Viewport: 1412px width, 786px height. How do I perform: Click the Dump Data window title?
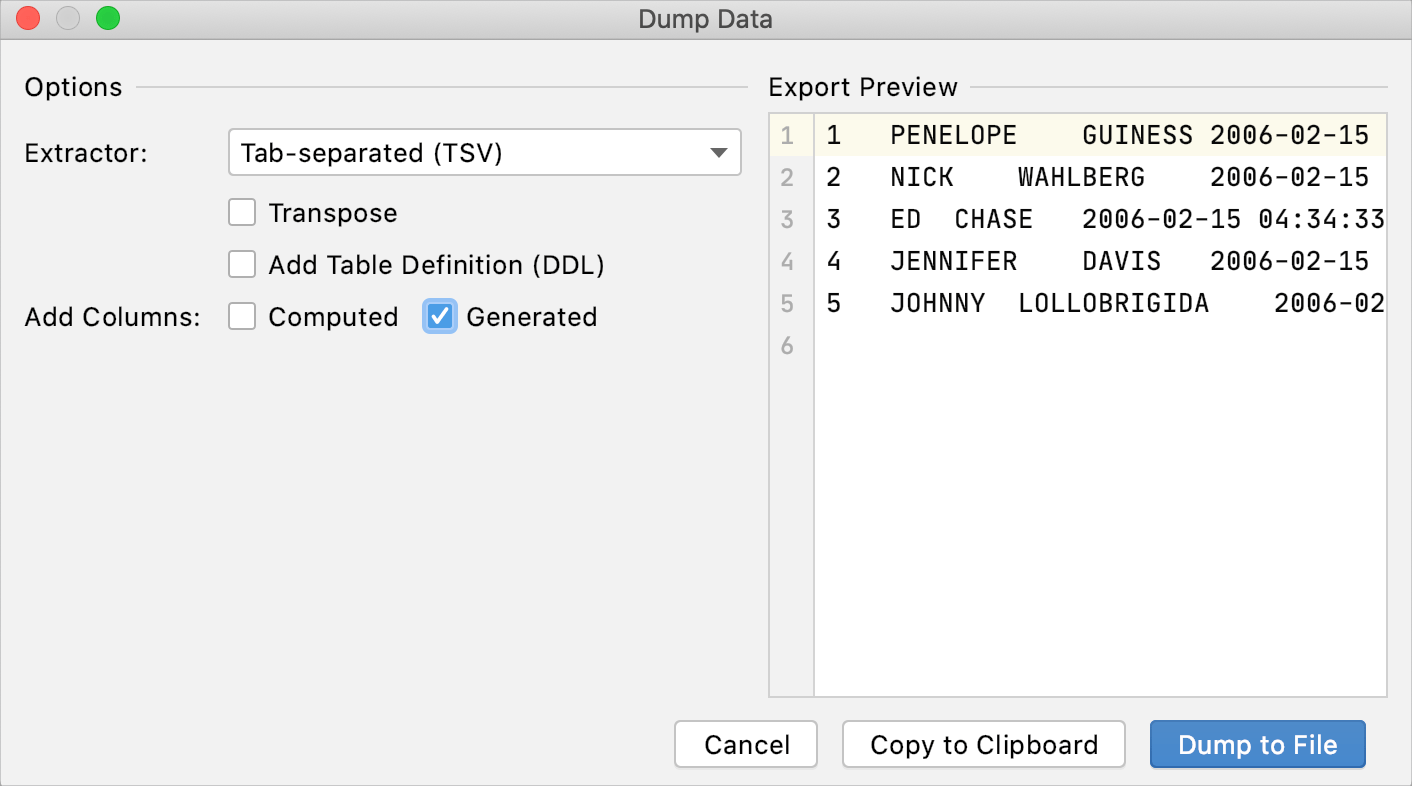pyautogui.click(x=706, y=19)
